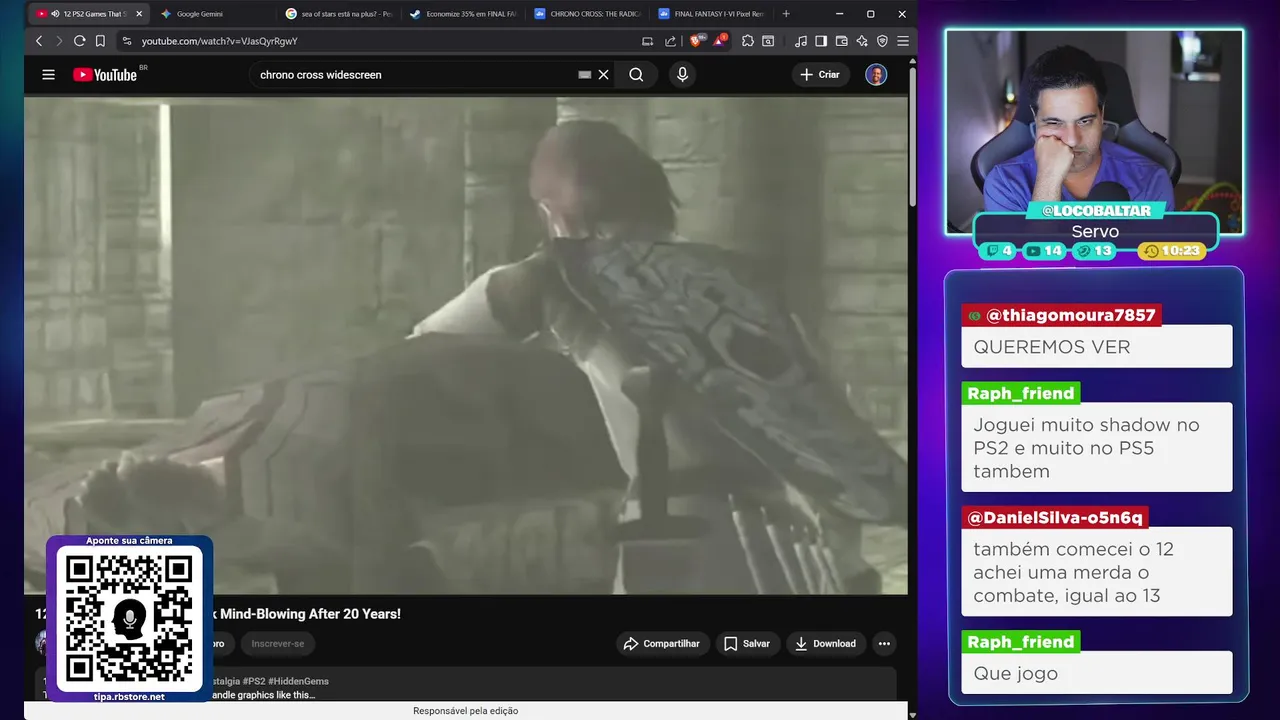
Task: Save video with Salvar button
Action: (747, 644)
